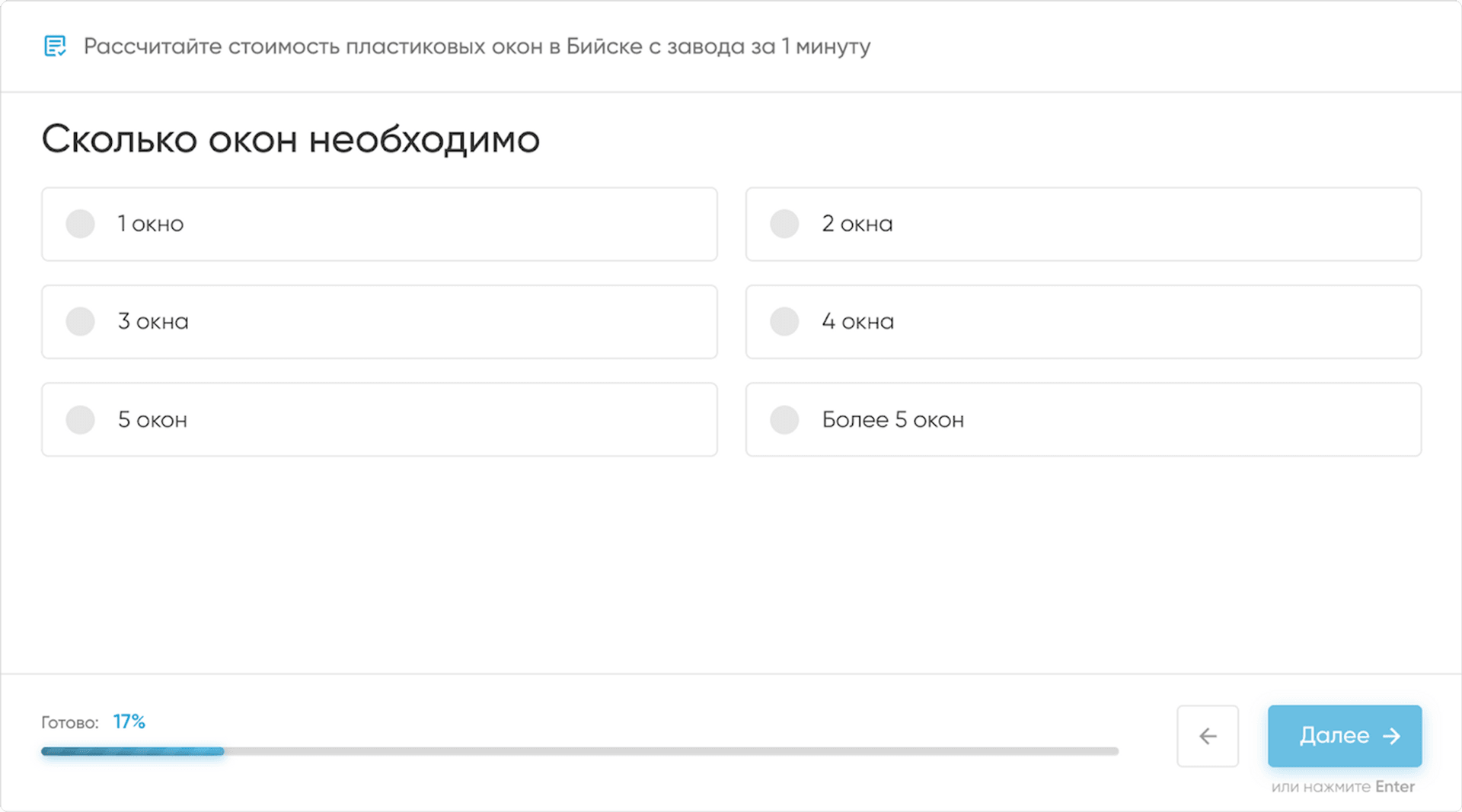Viewport: 1462px width, 812px height.
Task: Click the "или нажмите Enter" hint text
Action: (x=1342, y=787)
